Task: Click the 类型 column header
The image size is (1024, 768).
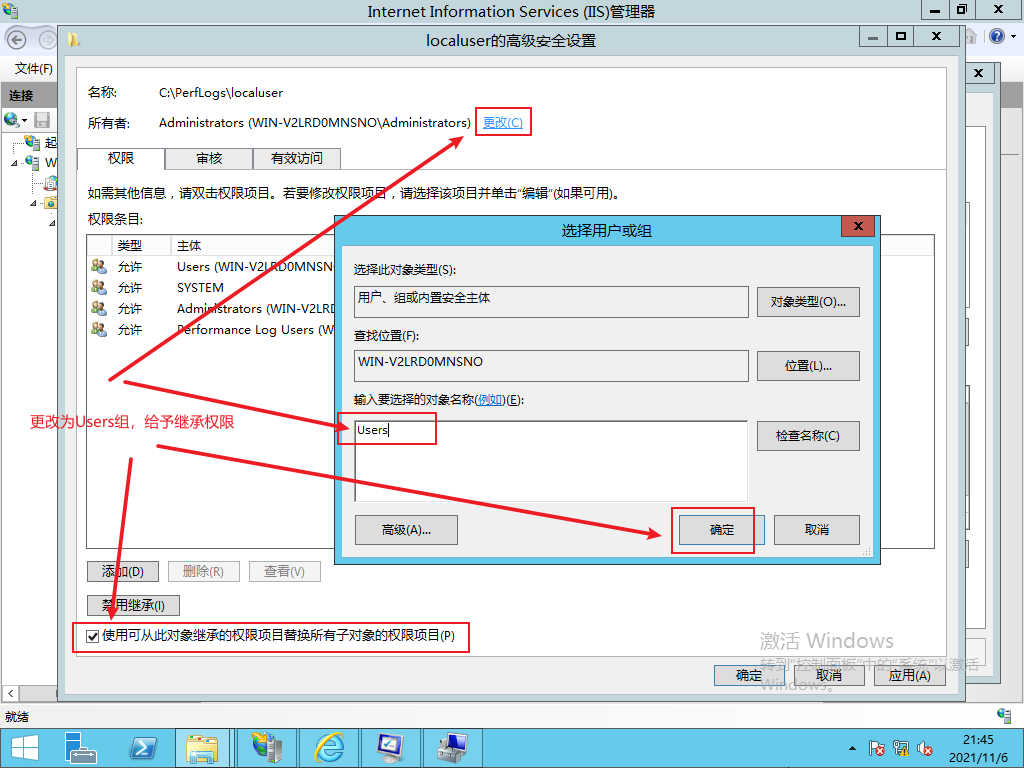Action: point(141,246)
